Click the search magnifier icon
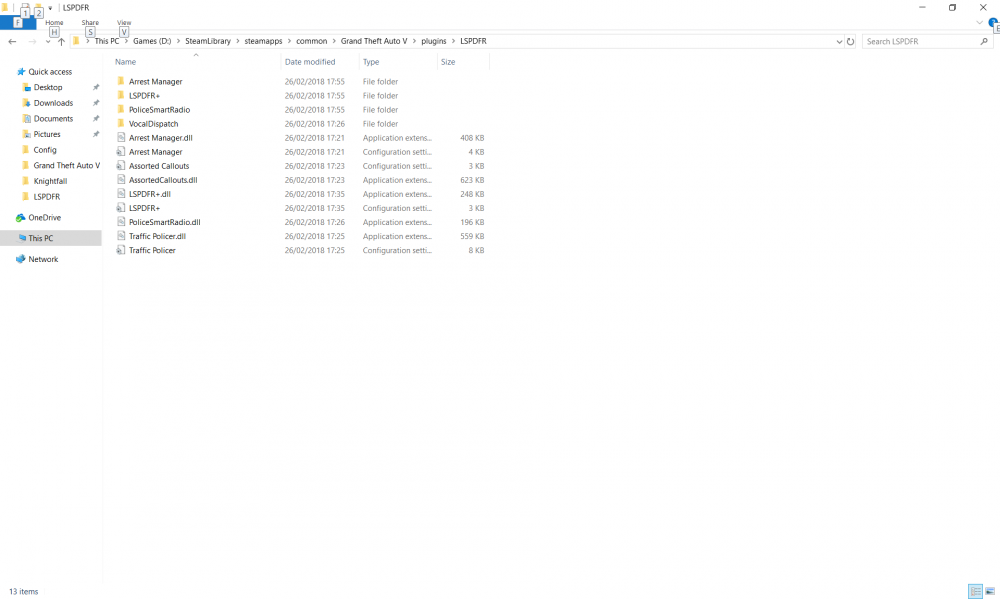The height and width of the screenshot is (599, 1000). [984, 41]
